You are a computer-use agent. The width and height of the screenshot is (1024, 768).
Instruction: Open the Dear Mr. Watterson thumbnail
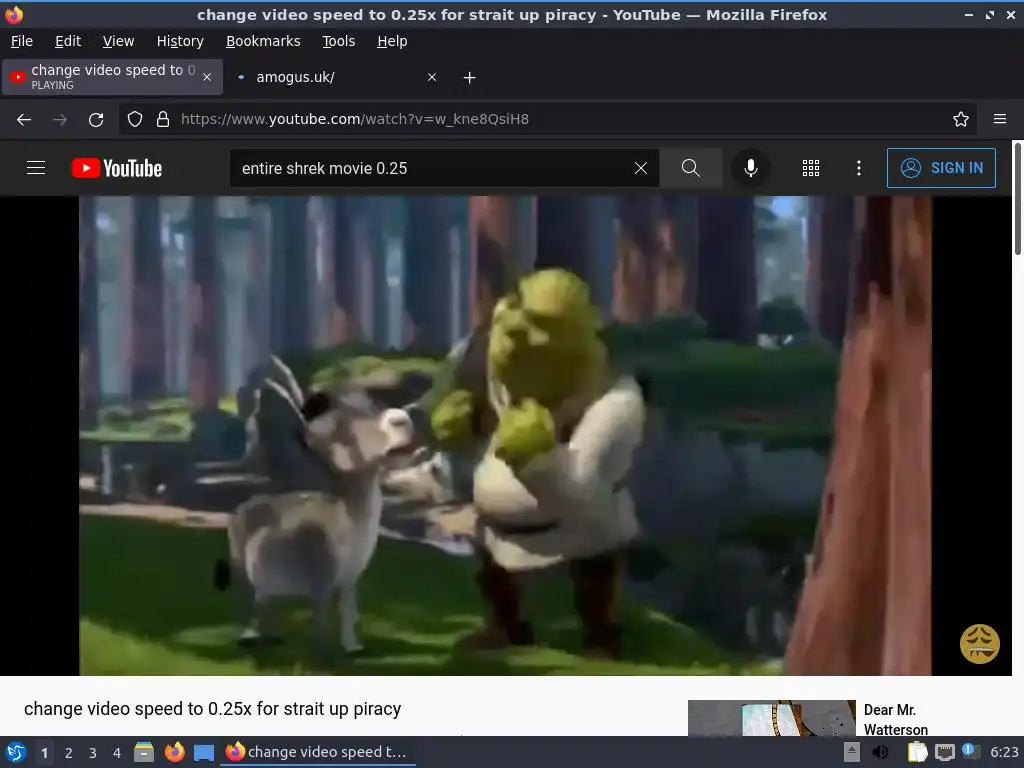pos(771,718)
